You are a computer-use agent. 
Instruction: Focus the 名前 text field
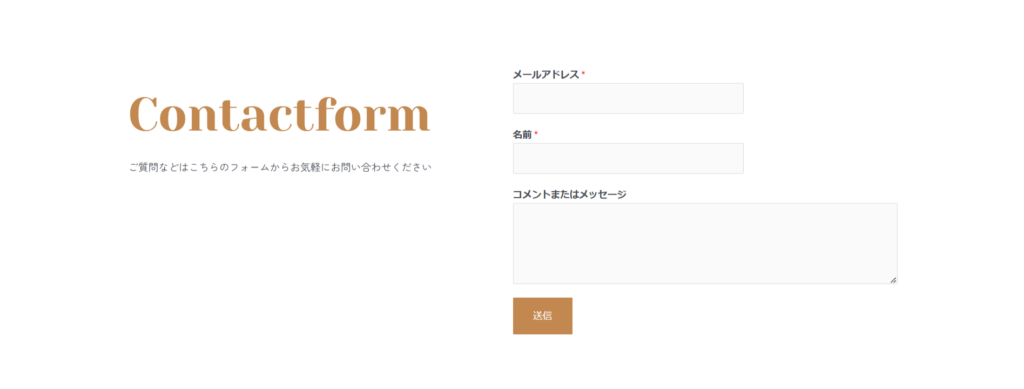(x=628, y=159)
